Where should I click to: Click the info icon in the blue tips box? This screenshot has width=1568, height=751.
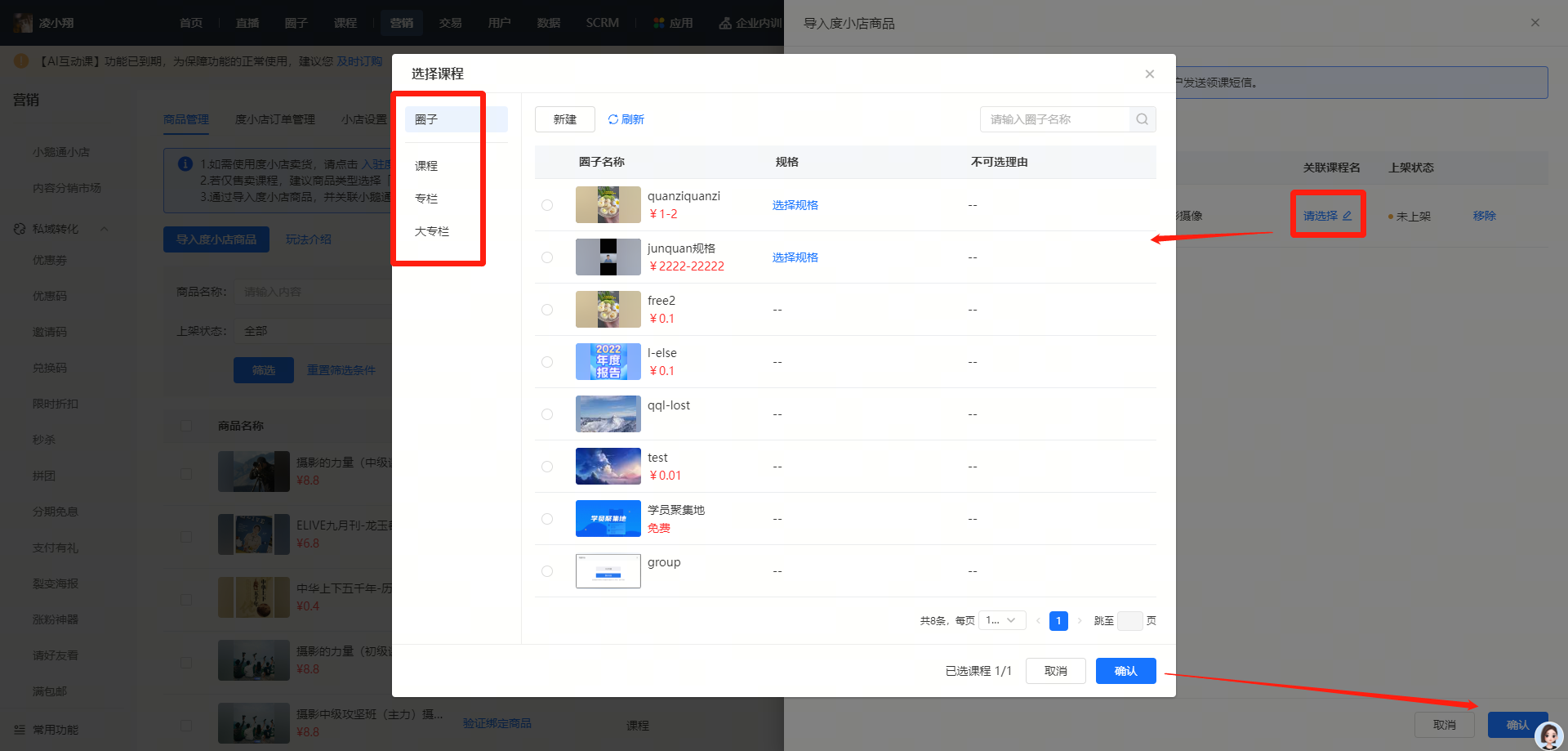[185, 164]
